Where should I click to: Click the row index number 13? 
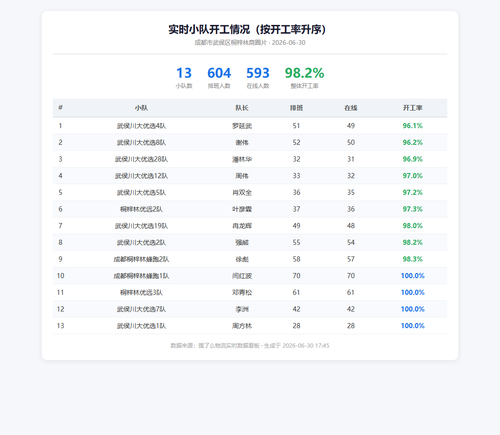tap(60, 326)
